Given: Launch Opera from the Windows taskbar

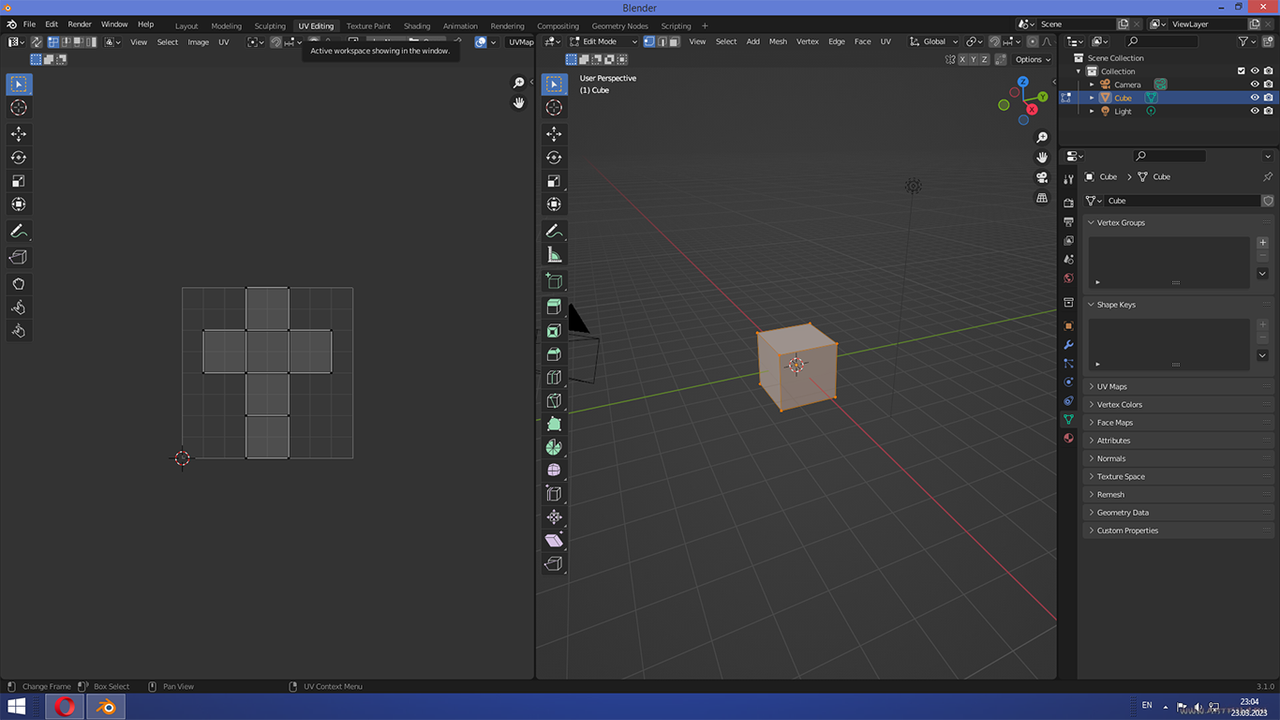Looking at the screenshot, I should [64, 707].
